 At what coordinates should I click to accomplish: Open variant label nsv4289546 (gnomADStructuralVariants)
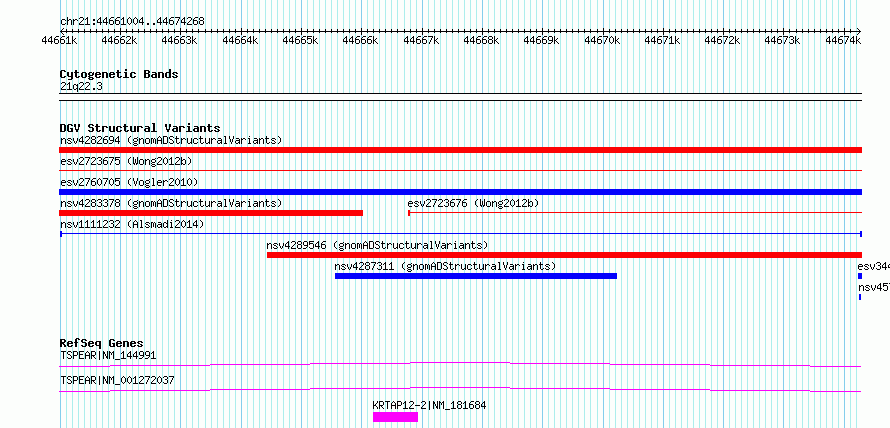(377, 246)
